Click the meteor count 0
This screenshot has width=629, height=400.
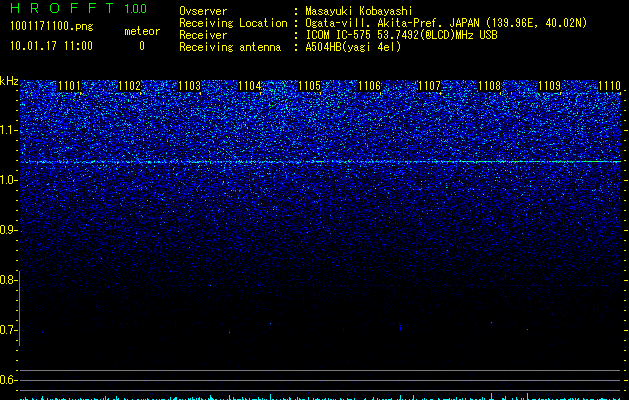coord(142,46)
